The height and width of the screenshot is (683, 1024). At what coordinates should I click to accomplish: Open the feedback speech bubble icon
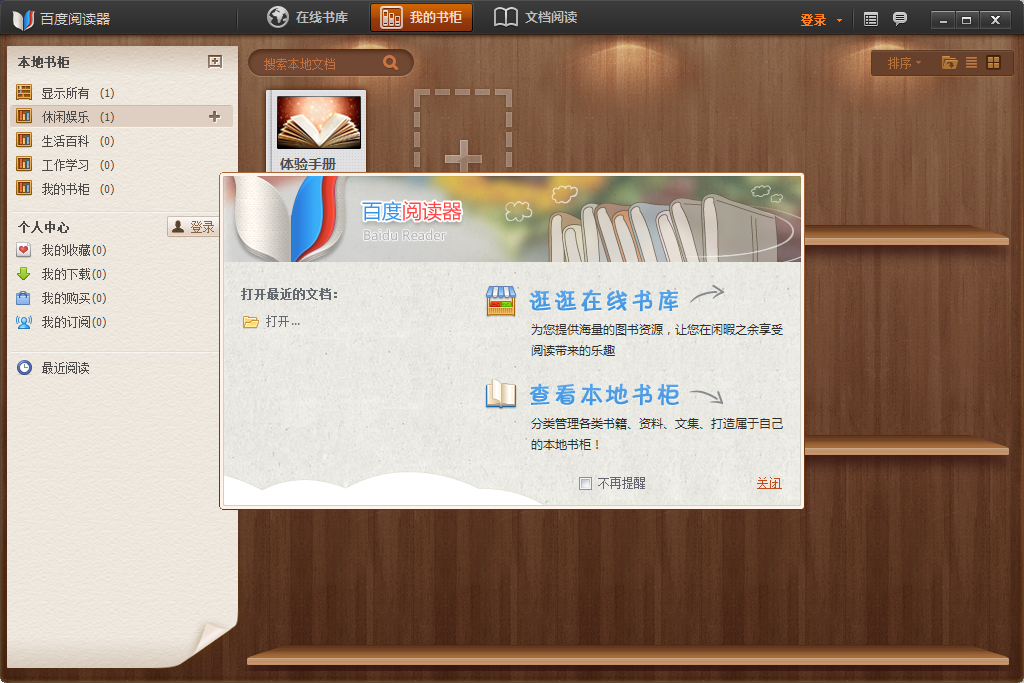900,19
